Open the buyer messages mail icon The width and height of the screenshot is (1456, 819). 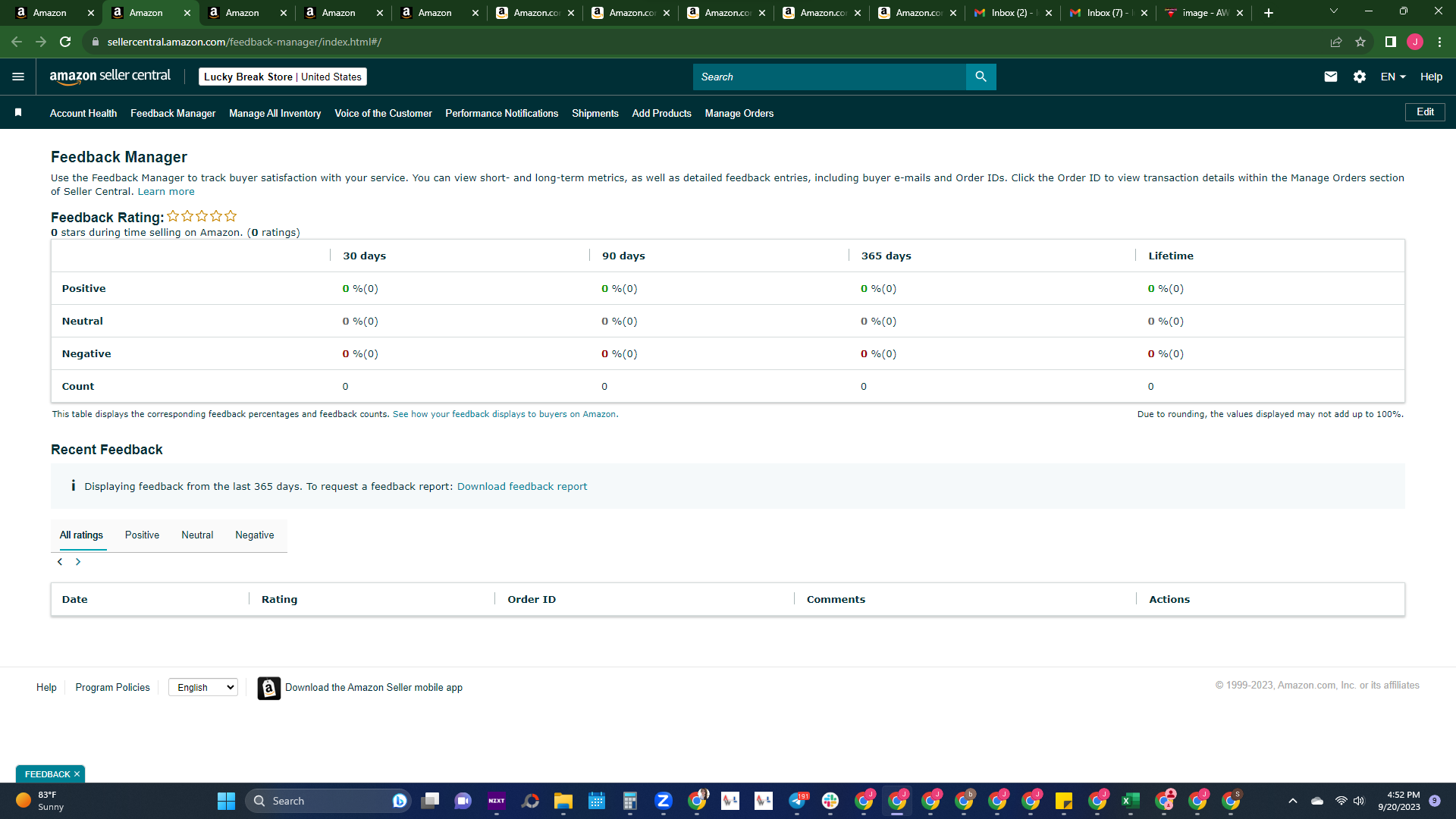point(1330,77)
